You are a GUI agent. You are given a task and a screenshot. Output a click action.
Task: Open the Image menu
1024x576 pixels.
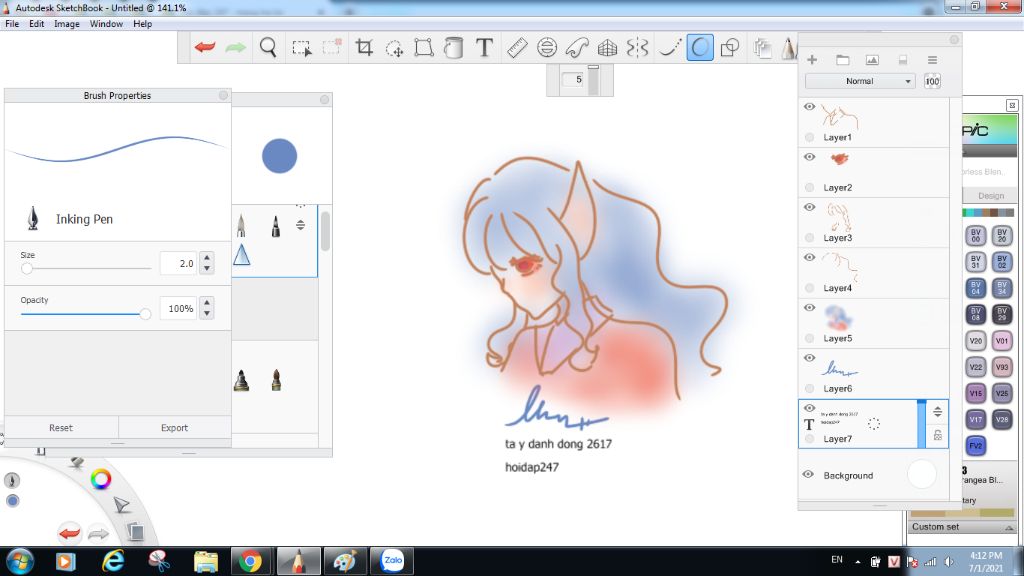click(67, 24)
